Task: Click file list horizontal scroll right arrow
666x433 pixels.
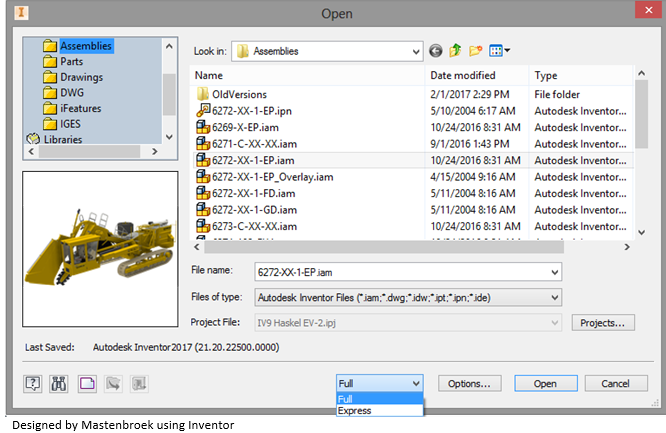Action: [x=627, y=247]
